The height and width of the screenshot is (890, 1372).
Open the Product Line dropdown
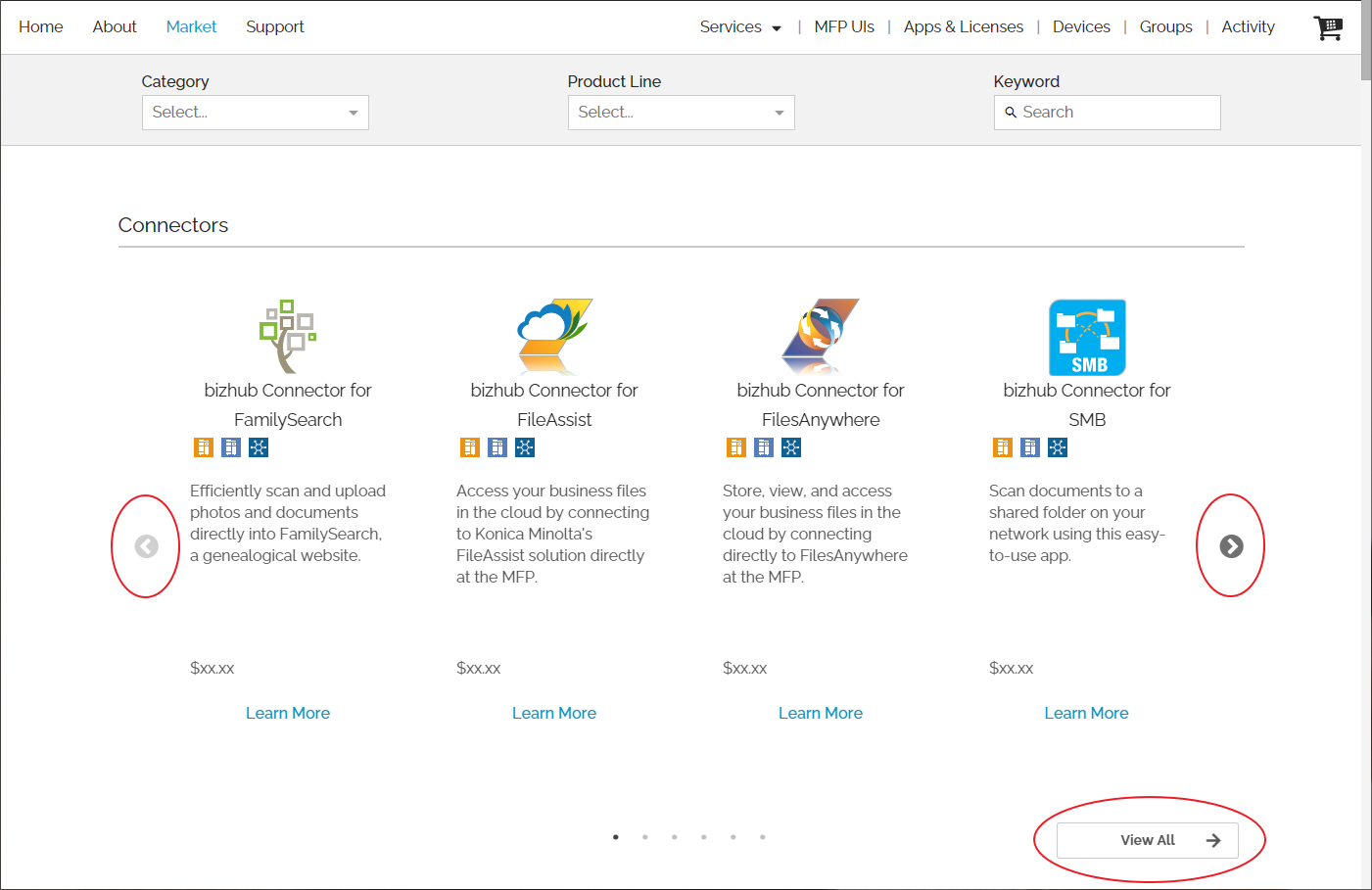pyautogui.click(x=682, y=113)
